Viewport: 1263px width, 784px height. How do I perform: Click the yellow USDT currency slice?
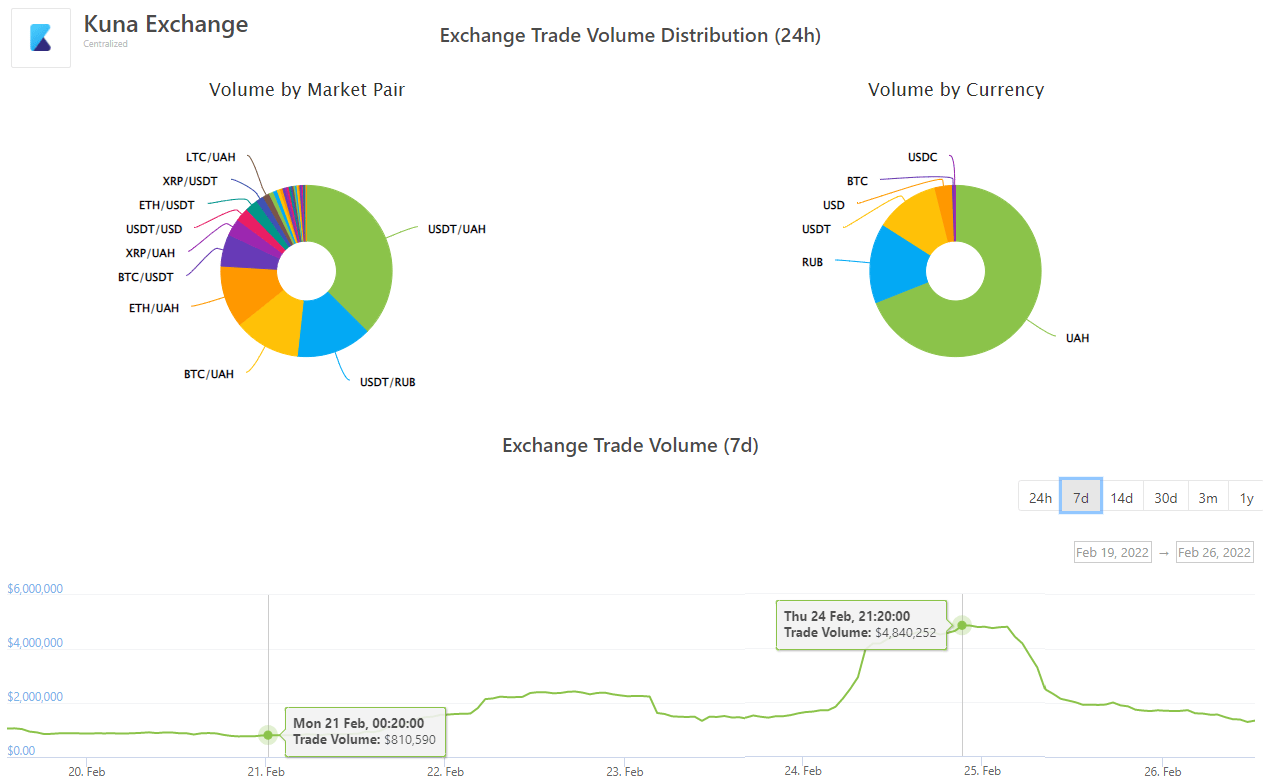click(916, 221)
